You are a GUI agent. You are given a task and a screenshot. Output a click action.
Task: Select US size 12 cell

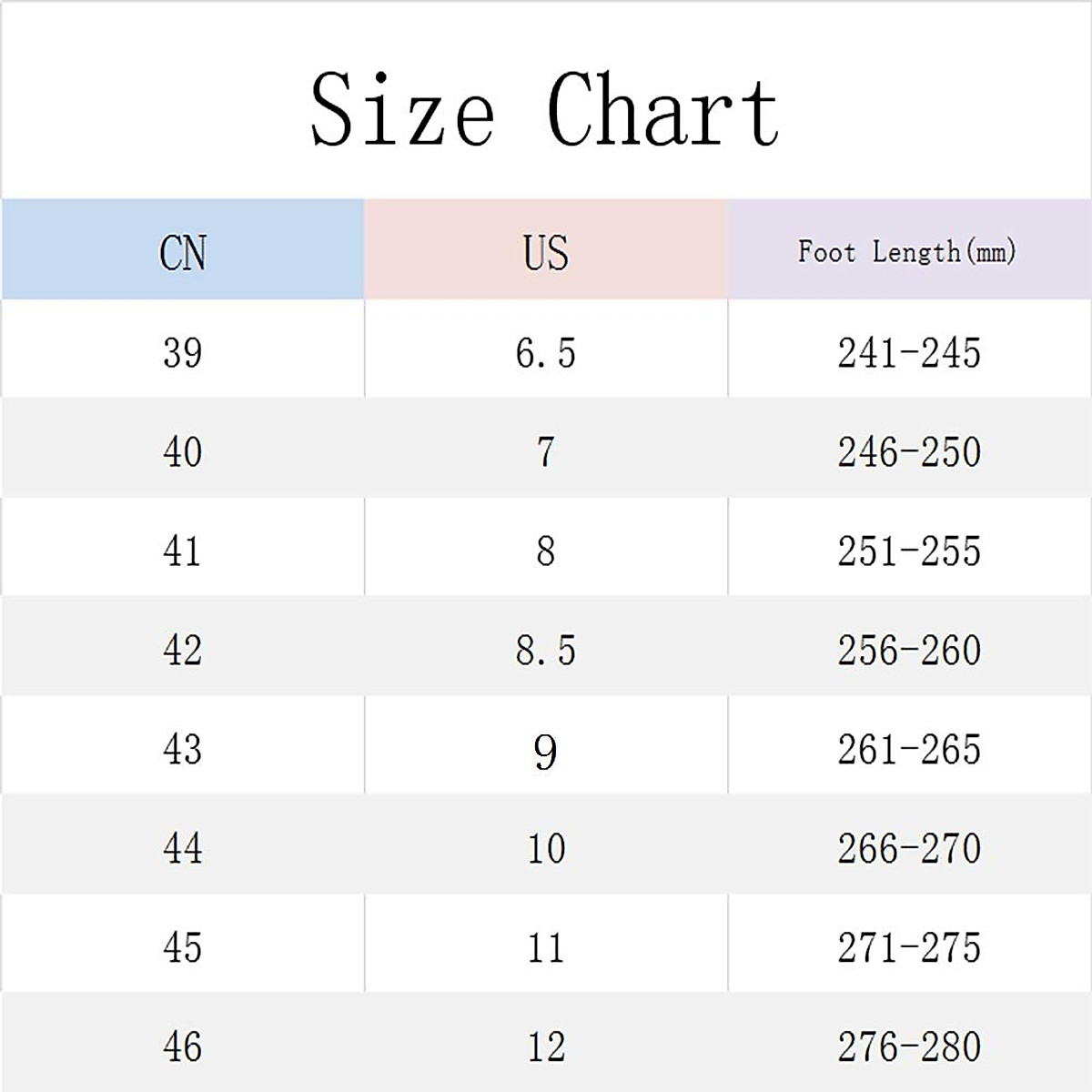546,1046
